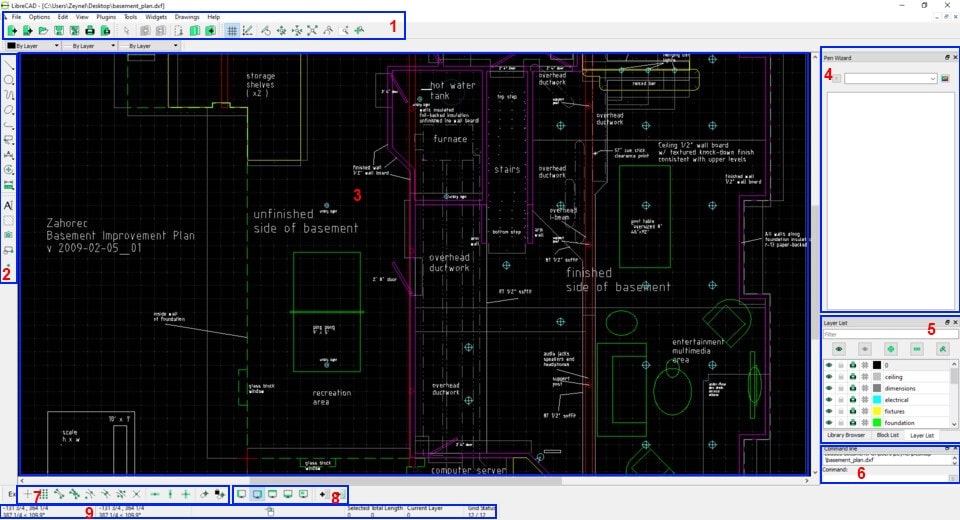Redraw the view with the Redraw icon
The image size is (960, 520).
click(x=266, y=30)
